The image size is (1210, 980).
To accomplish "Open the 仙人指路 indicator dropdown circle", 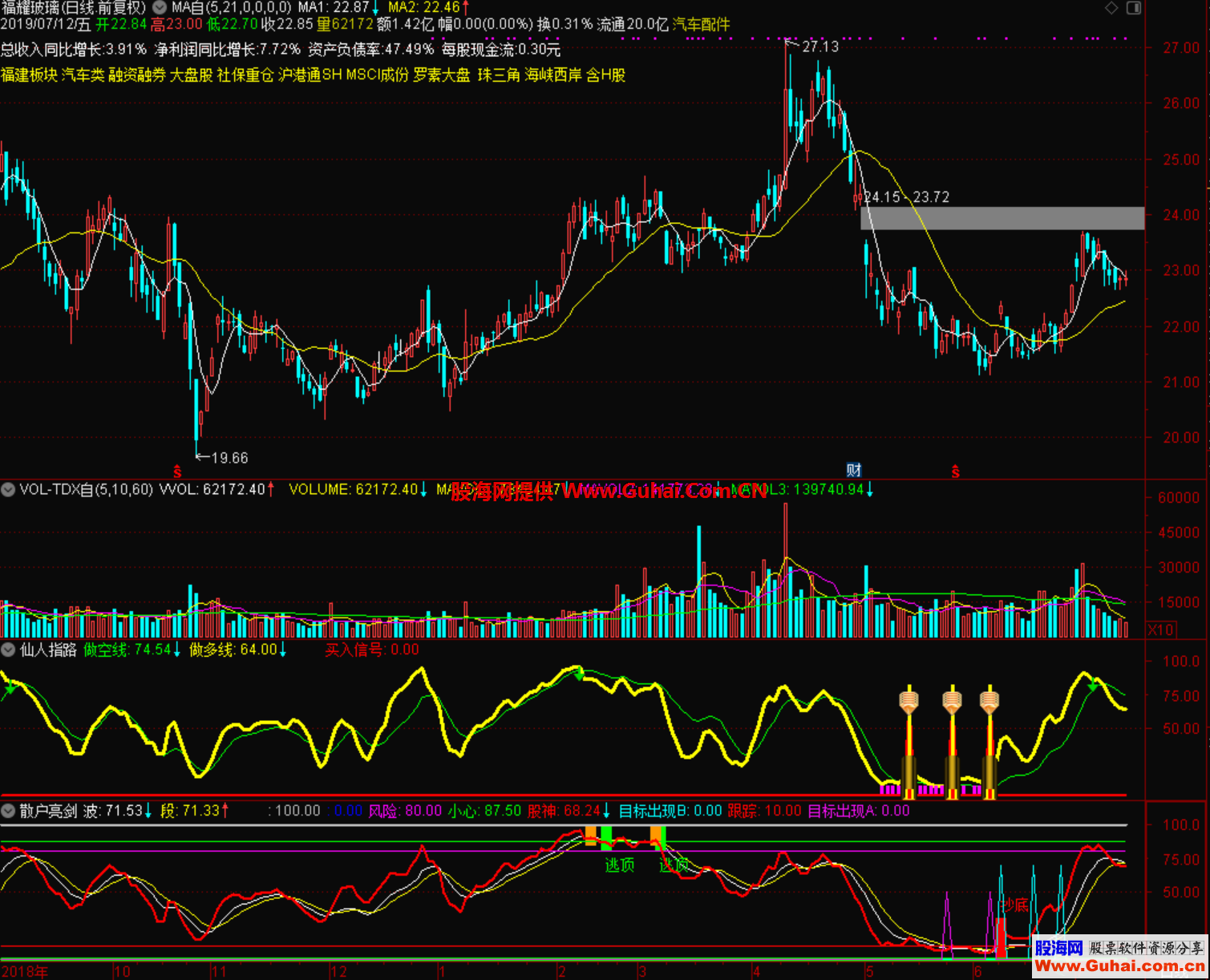I will click(x=8, y=650).
